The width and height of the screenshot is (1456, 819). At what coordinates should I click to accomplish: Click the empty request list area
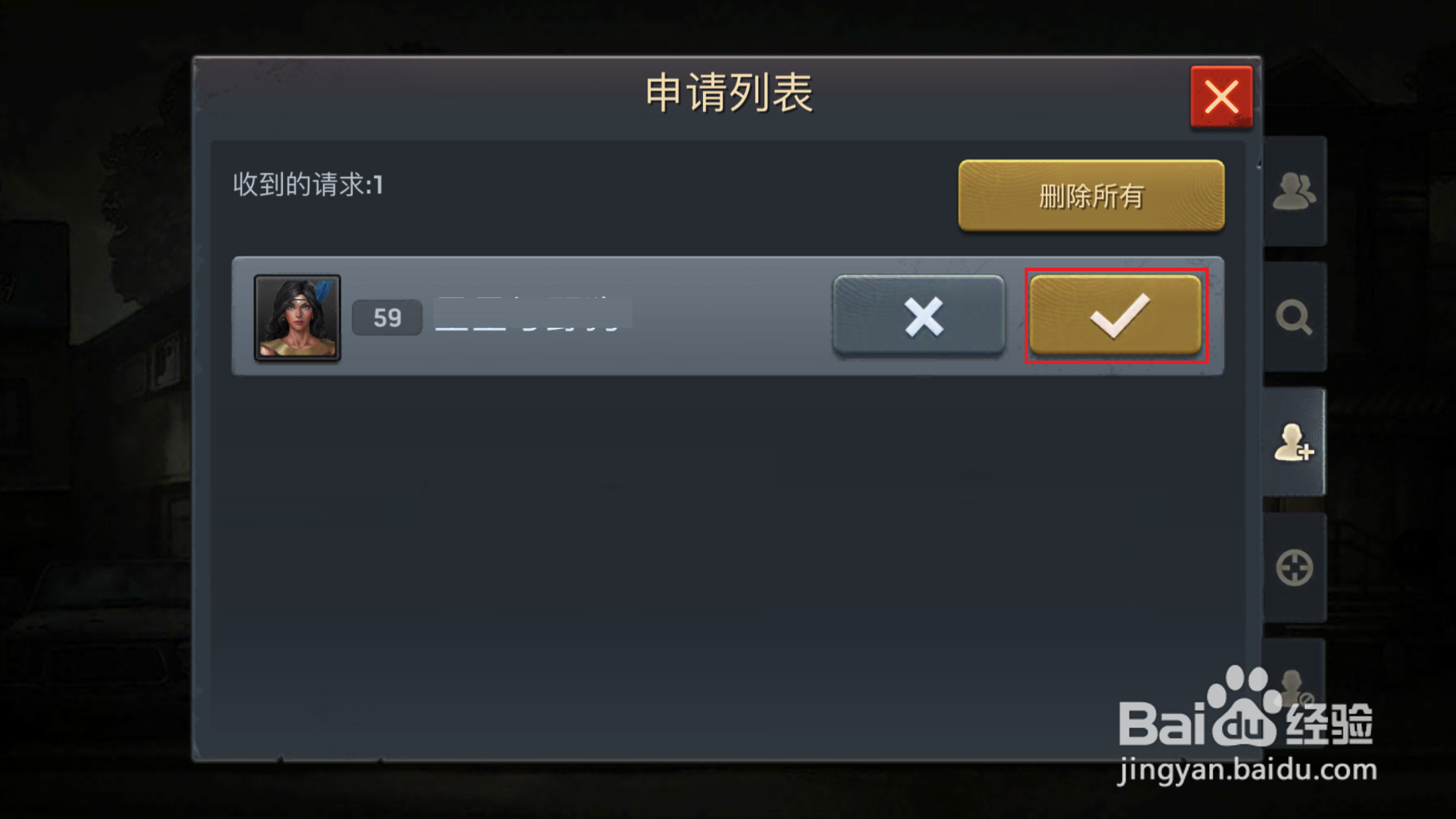[728, 561]
